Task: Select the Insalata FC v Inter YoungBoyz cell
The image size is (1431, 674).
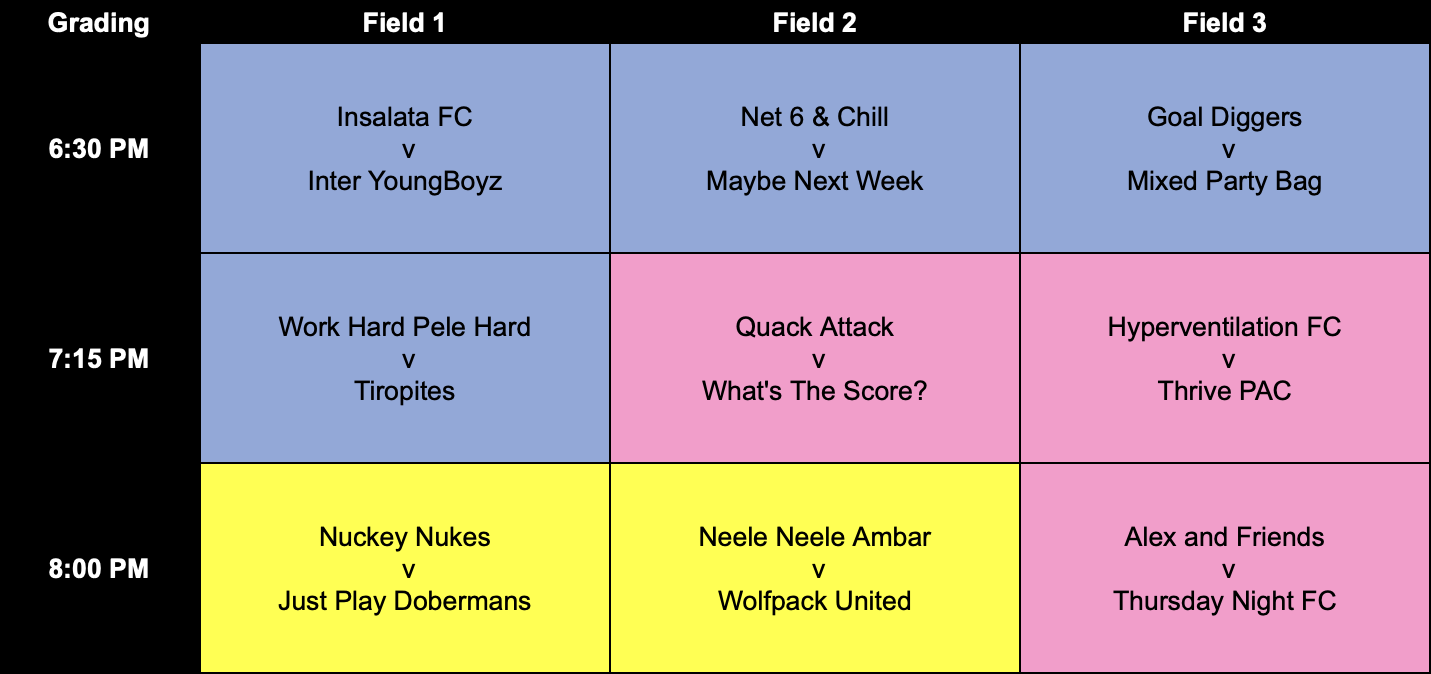Action: click(405, 148)
